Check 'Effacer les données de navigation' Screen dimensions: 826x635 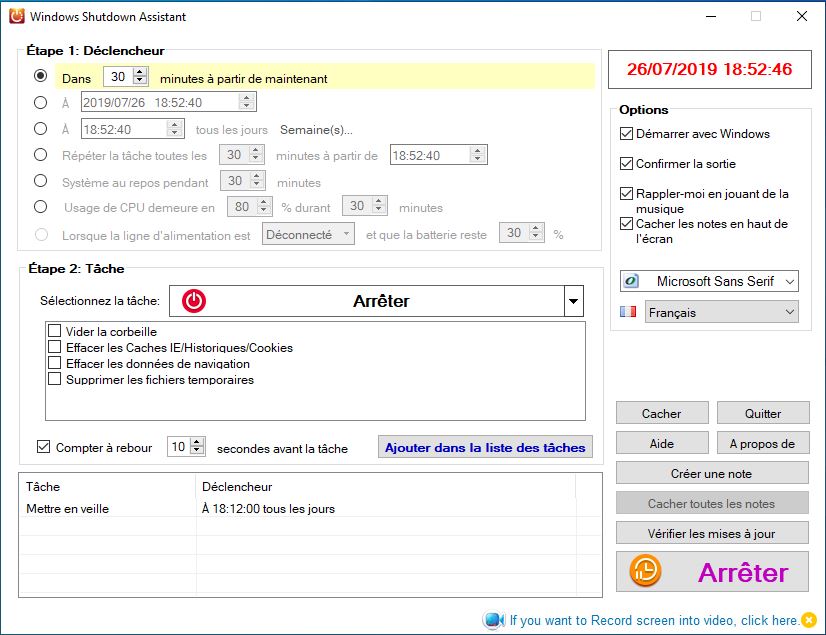(54, 363)
